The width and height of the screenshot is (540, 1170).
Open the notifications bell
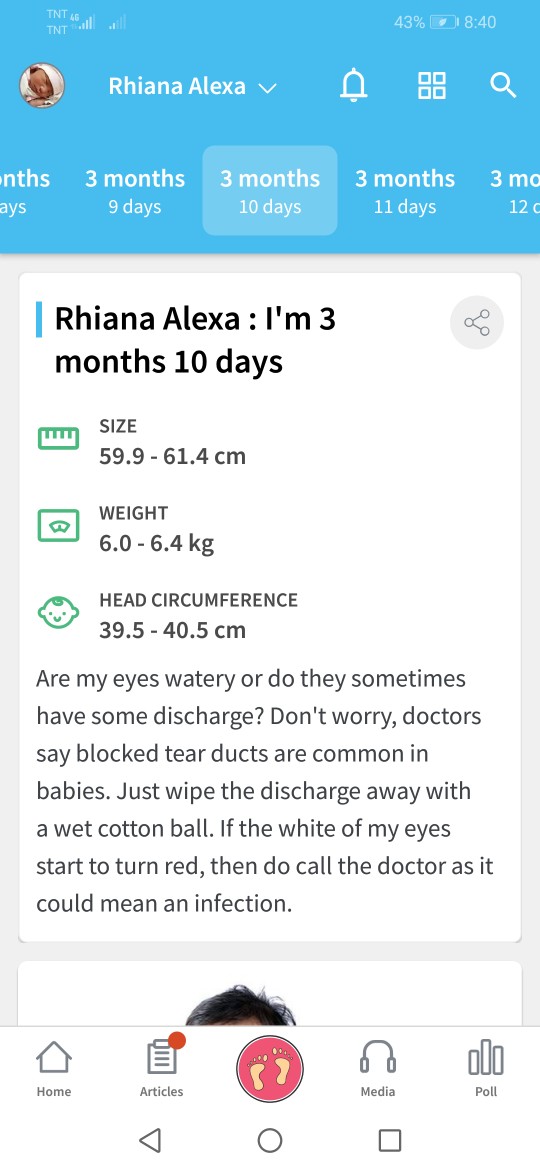(x=354, y=86)
